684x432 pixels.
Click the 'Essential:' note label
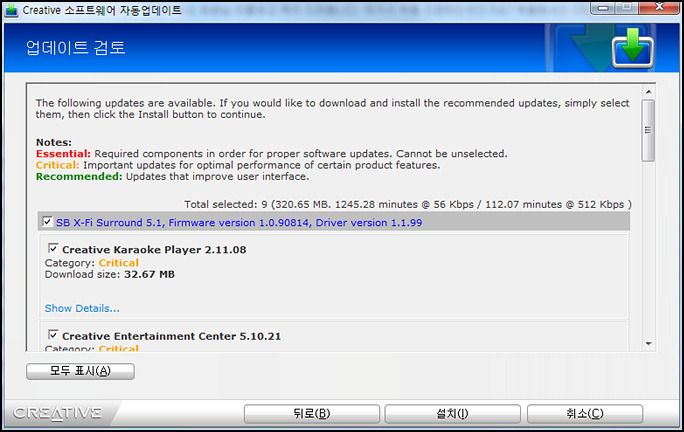[63, 154]
